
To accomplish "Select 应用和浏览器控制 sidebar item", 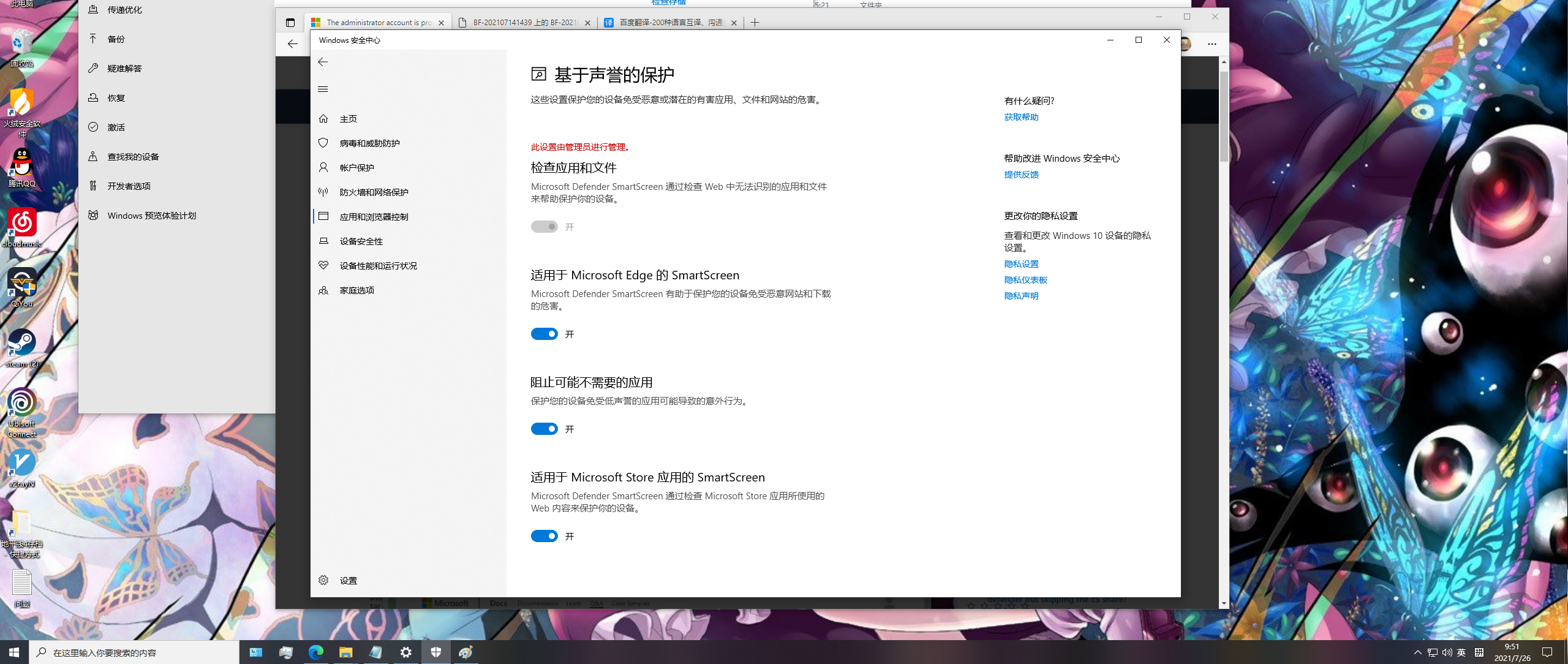I will coord(409,217).
